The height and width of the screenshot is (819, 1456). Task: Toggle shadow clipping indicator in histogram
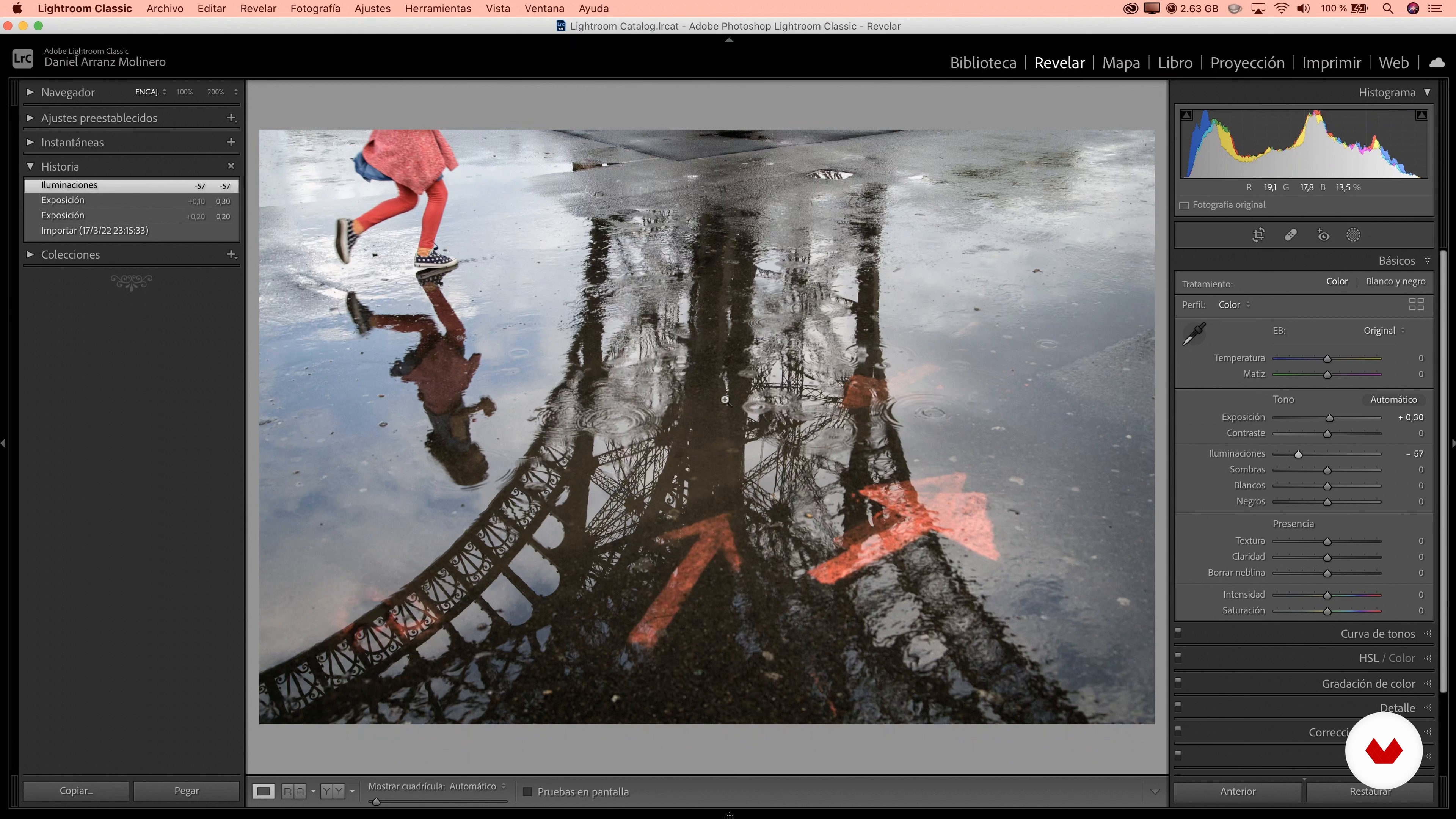point(1187,115)
